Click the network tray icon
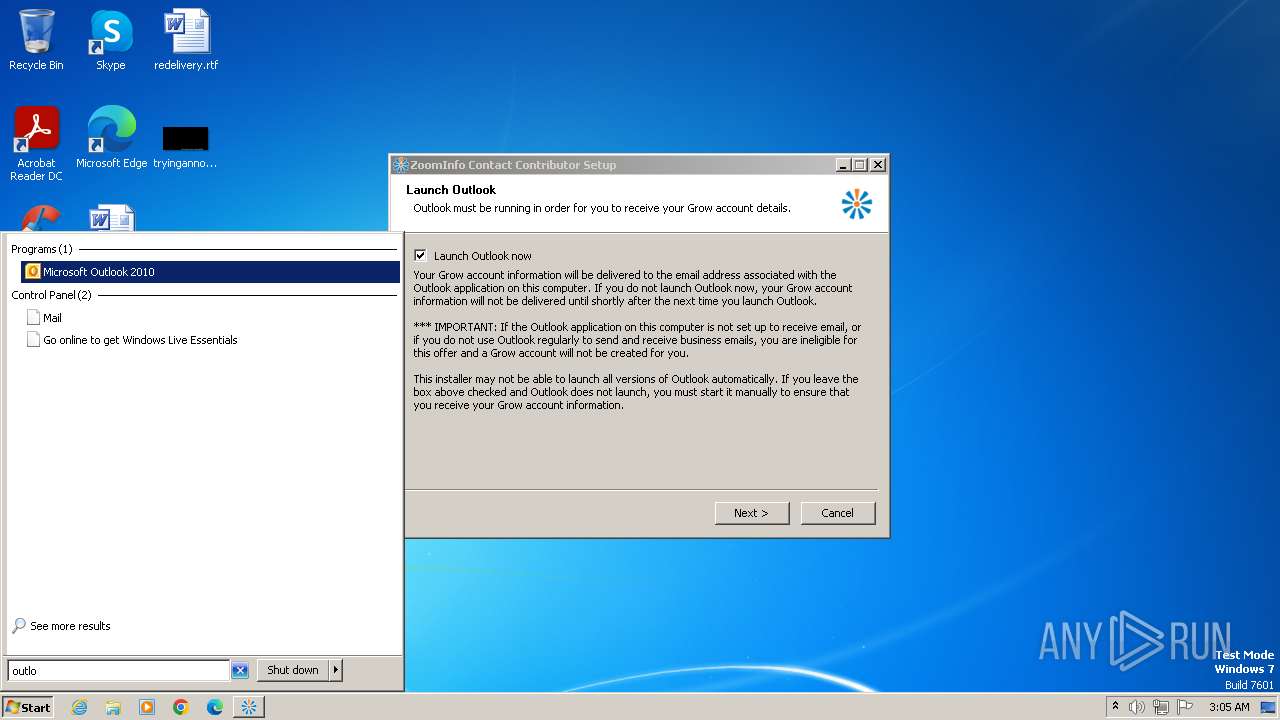The image size is (1280, 720). pyautogui.click(x=1161, y=707)
